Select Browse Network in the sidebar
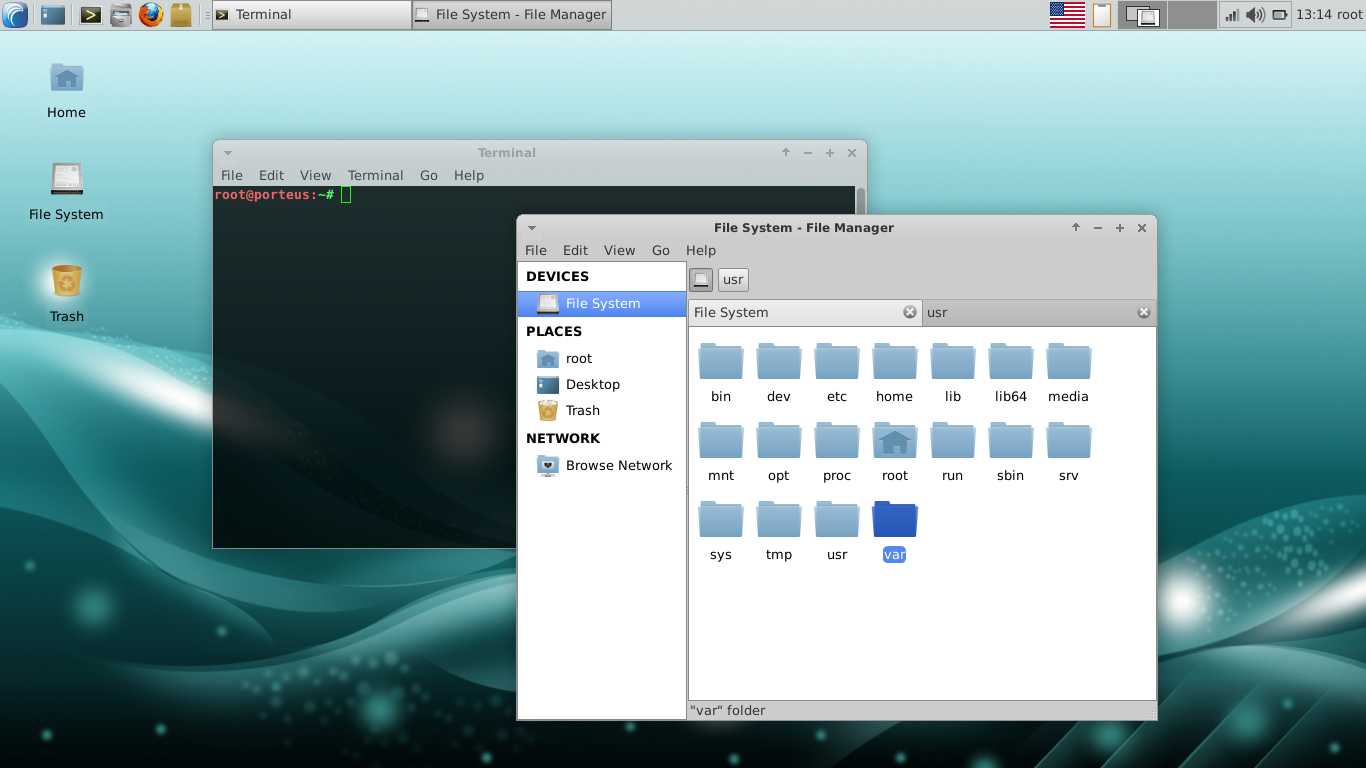 coord(618,465)
